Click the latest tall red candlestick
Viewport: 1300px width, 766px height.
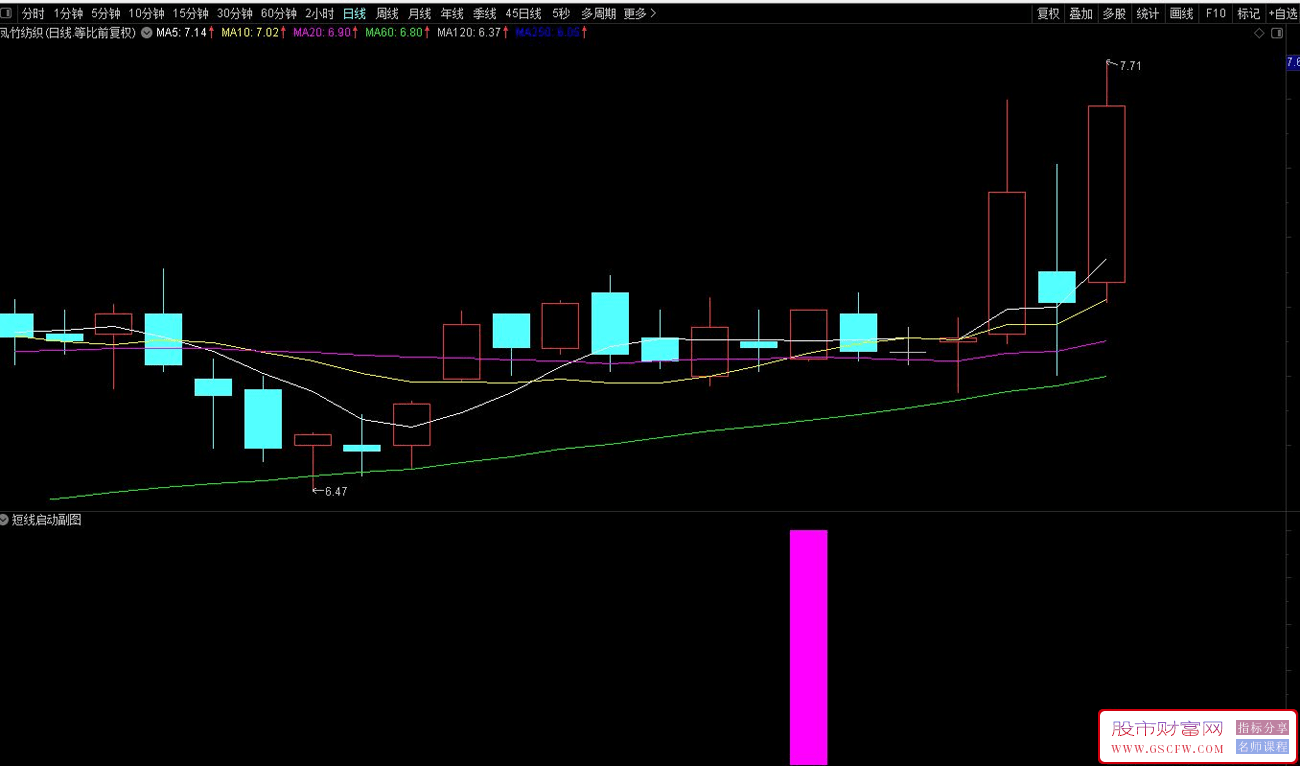coord(1106,194)
